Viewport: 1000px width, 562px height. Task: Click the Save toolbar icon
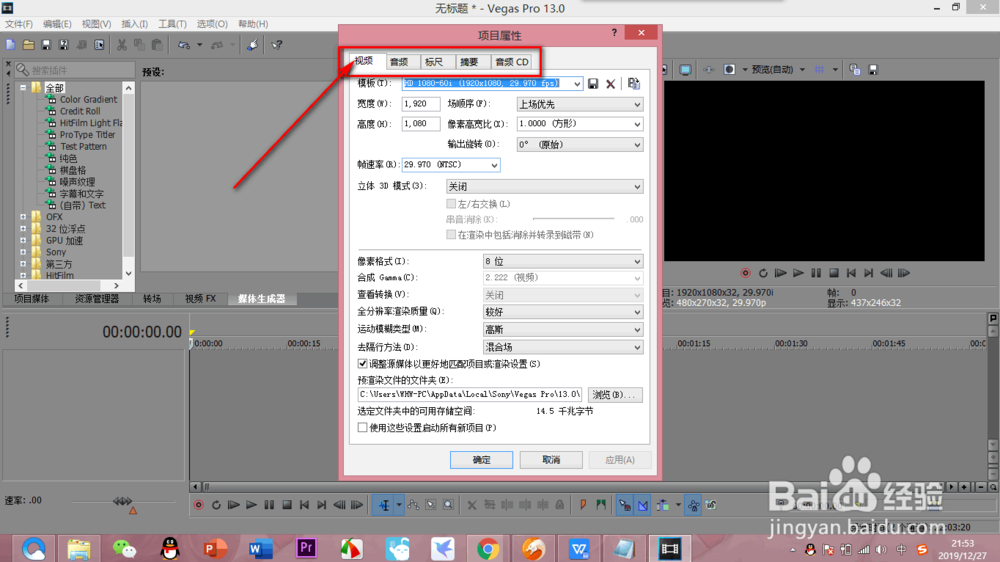click(x=45, y=45)
